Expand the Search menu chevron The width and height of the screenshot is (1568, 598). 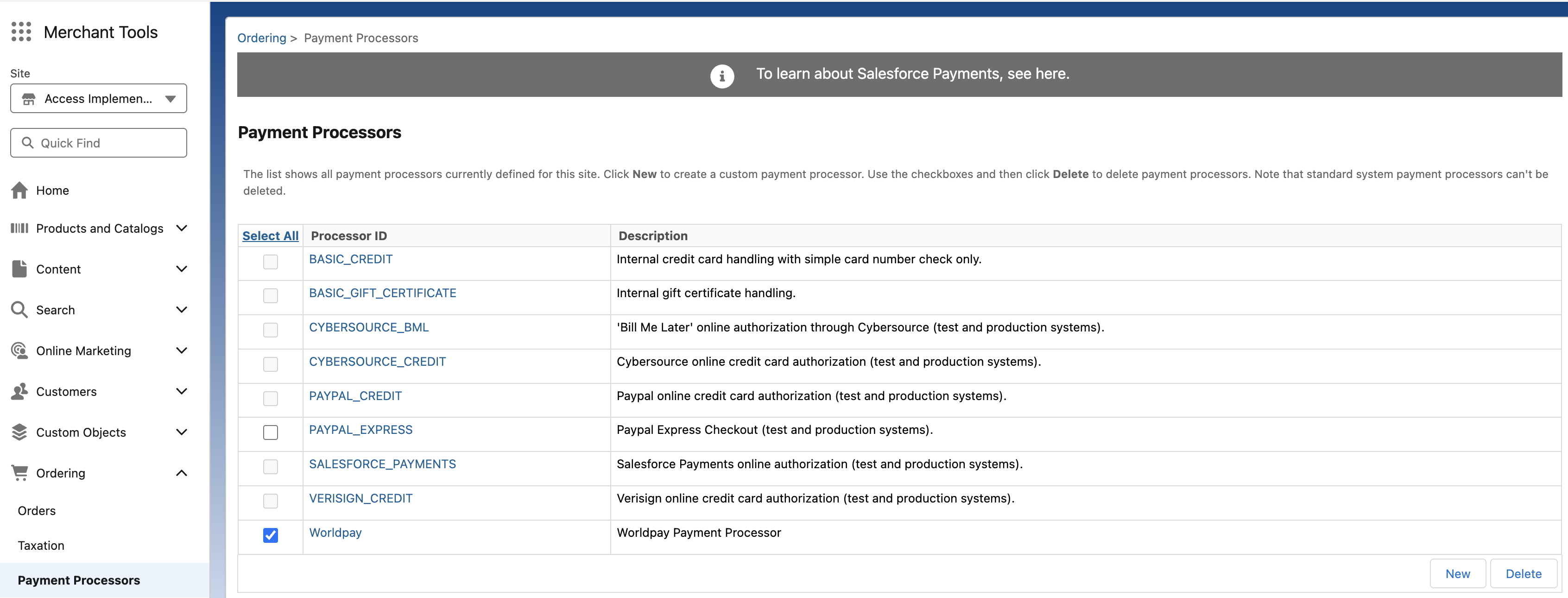(x=181, y=310)
